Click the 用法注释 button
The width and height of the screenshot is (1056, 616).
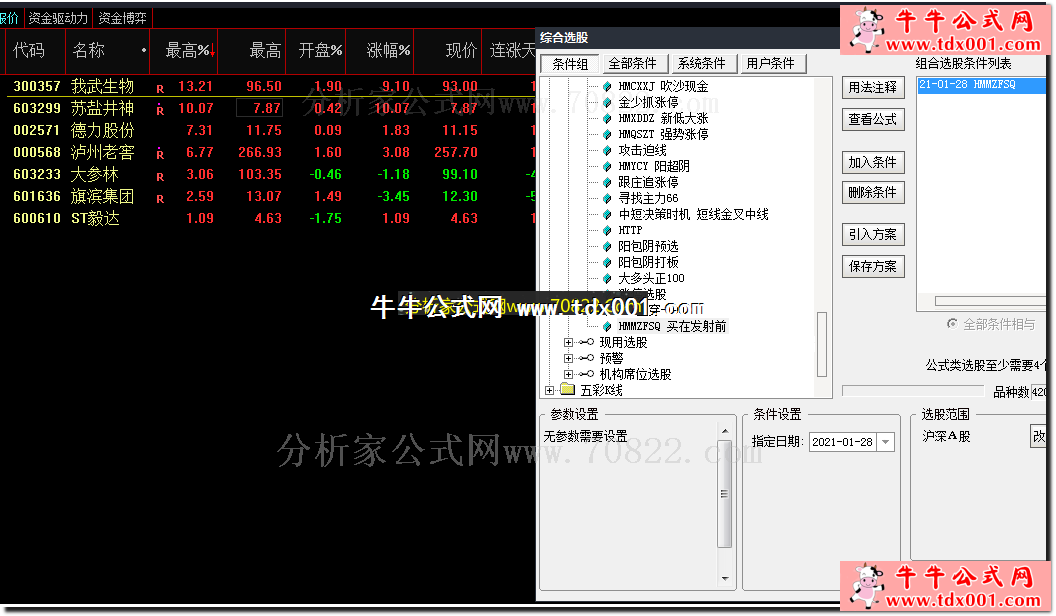[x=873, y=88]
